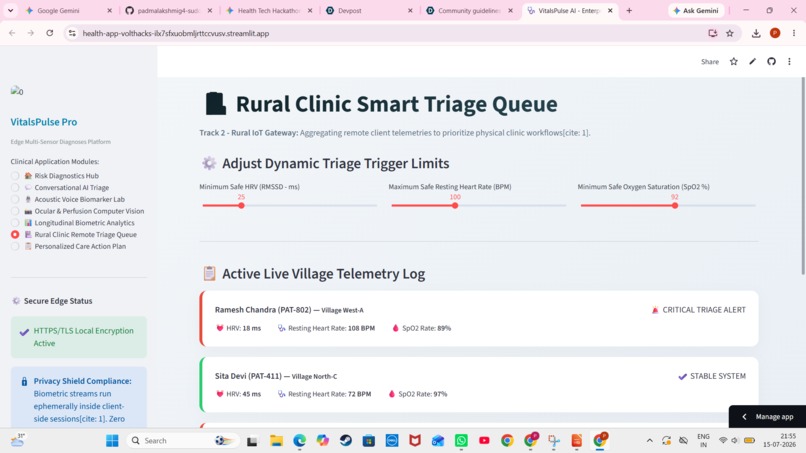Click the site information icon in address bar

72,33
